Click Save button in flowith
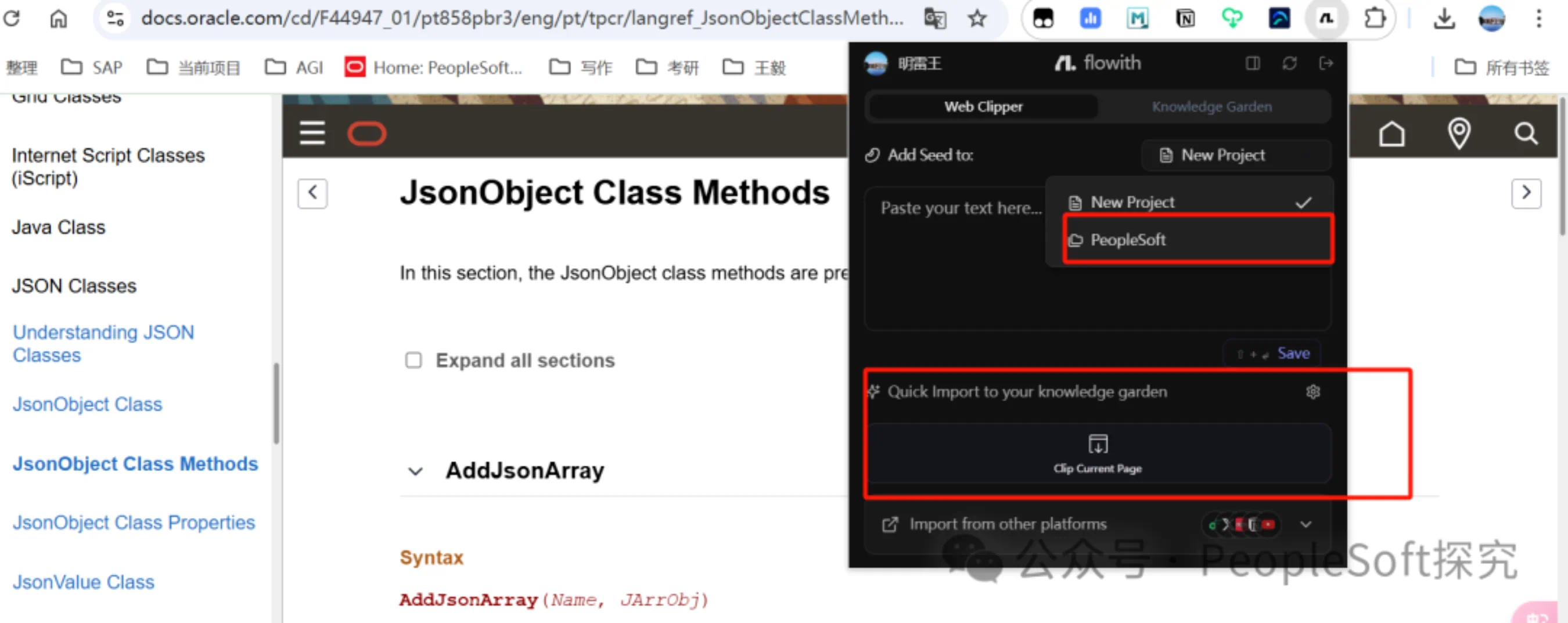The image size is (1568, 623). click(x=1273, y=353)
